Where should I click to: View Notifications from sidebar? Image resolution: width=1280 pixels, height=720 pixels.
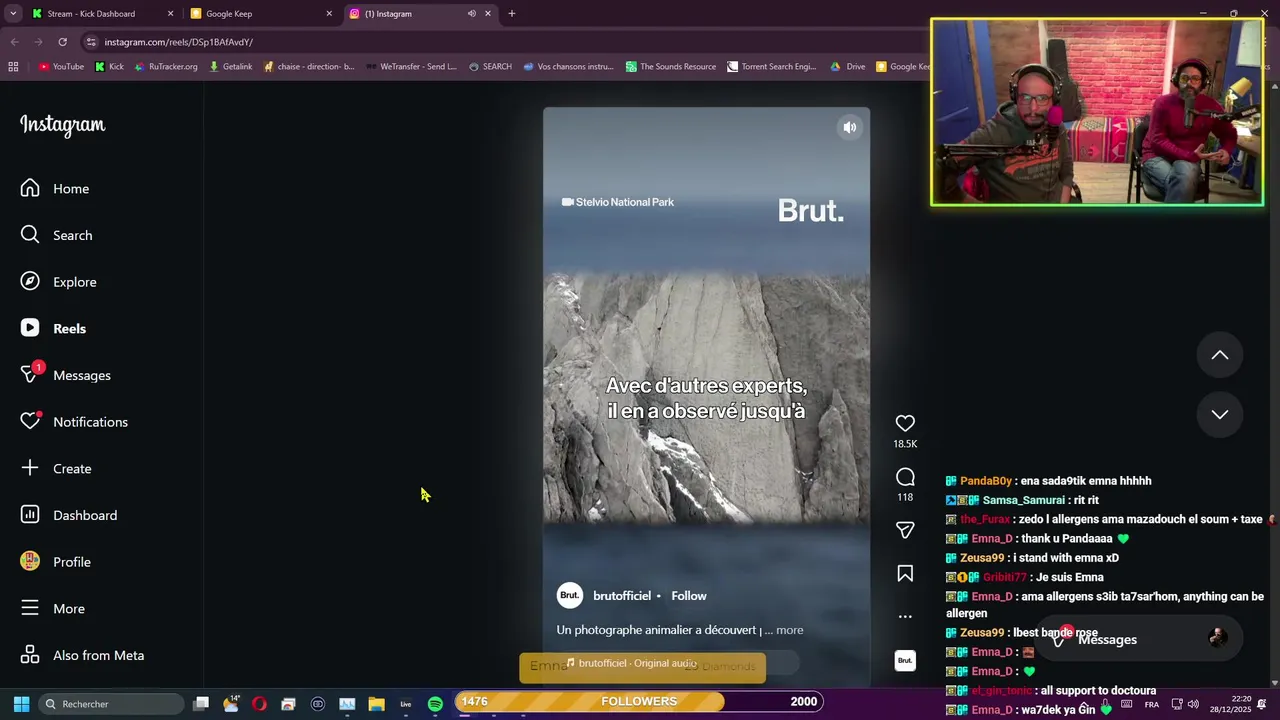click(x=74, y=422)
